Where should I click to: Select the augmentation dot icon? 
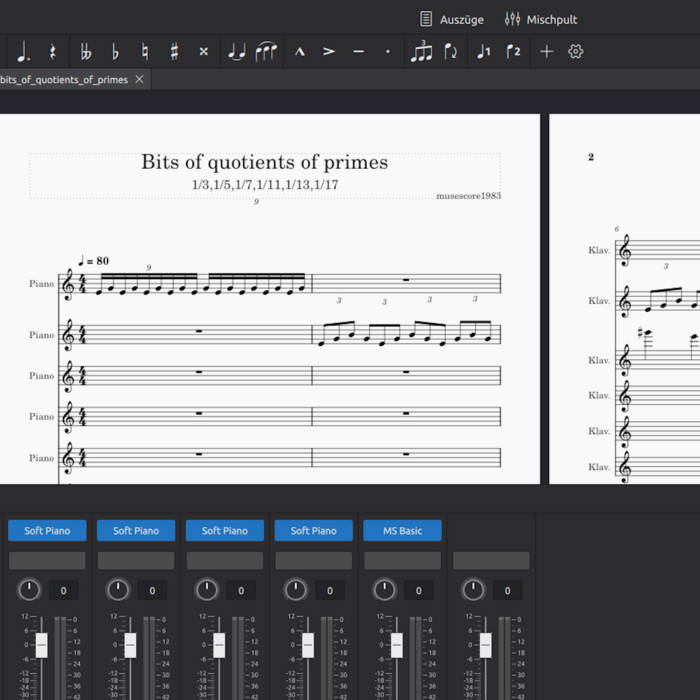tap(23, 52)
